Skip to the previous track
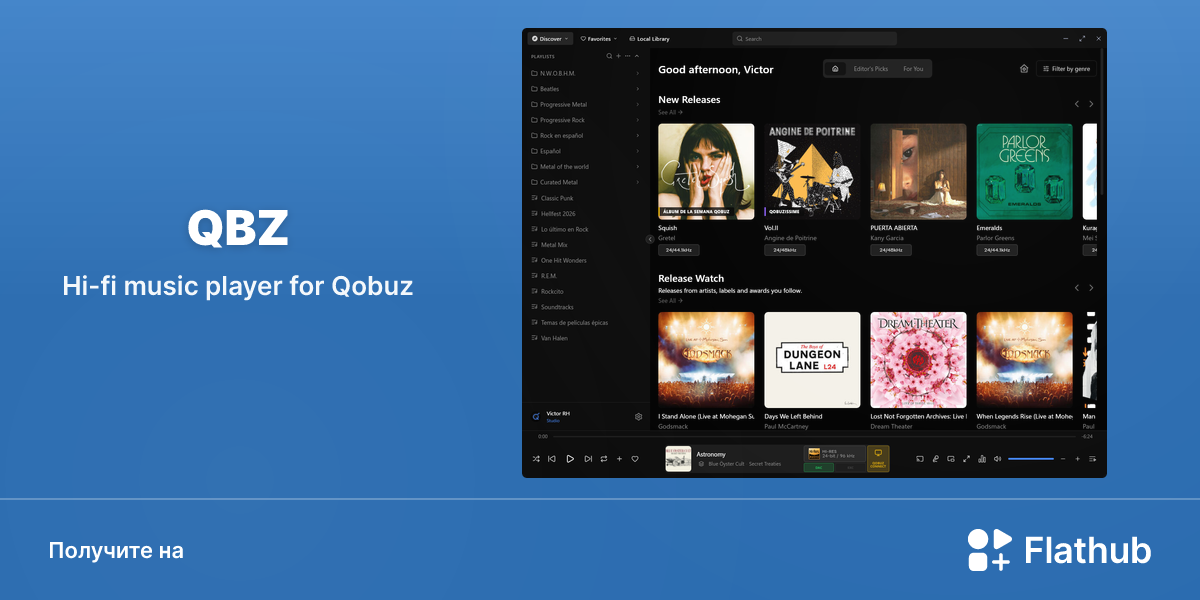 (x=552, y=459)
